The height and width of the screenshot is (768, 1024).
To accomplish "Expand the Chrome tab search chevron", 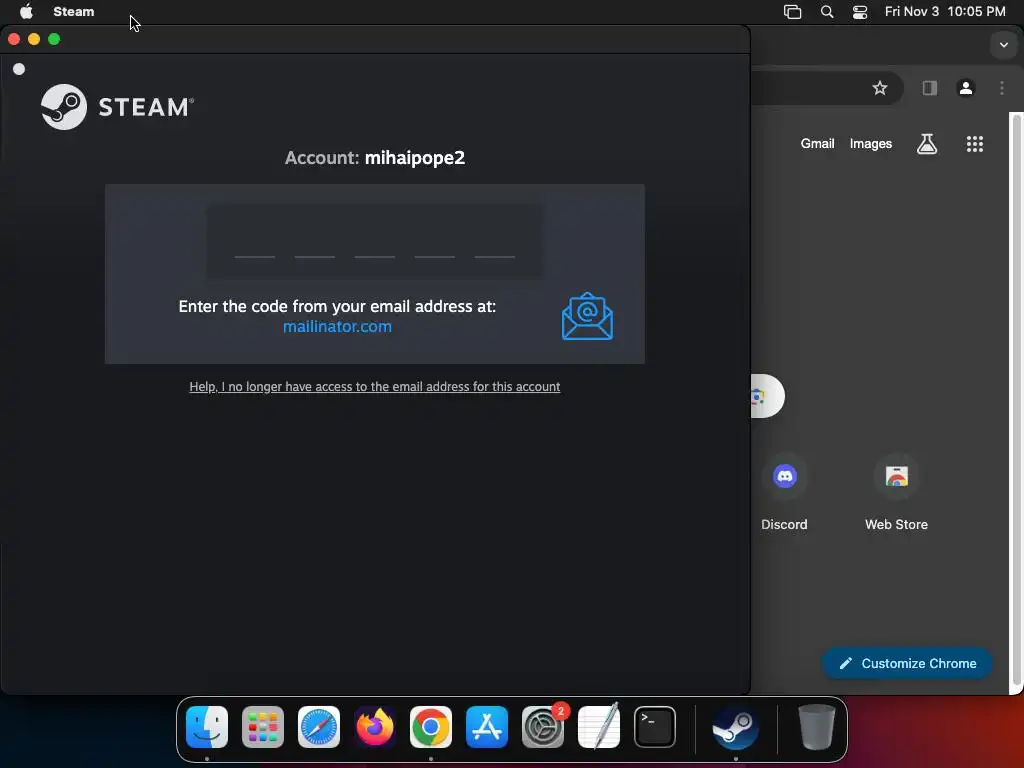I will point(1004,45).
